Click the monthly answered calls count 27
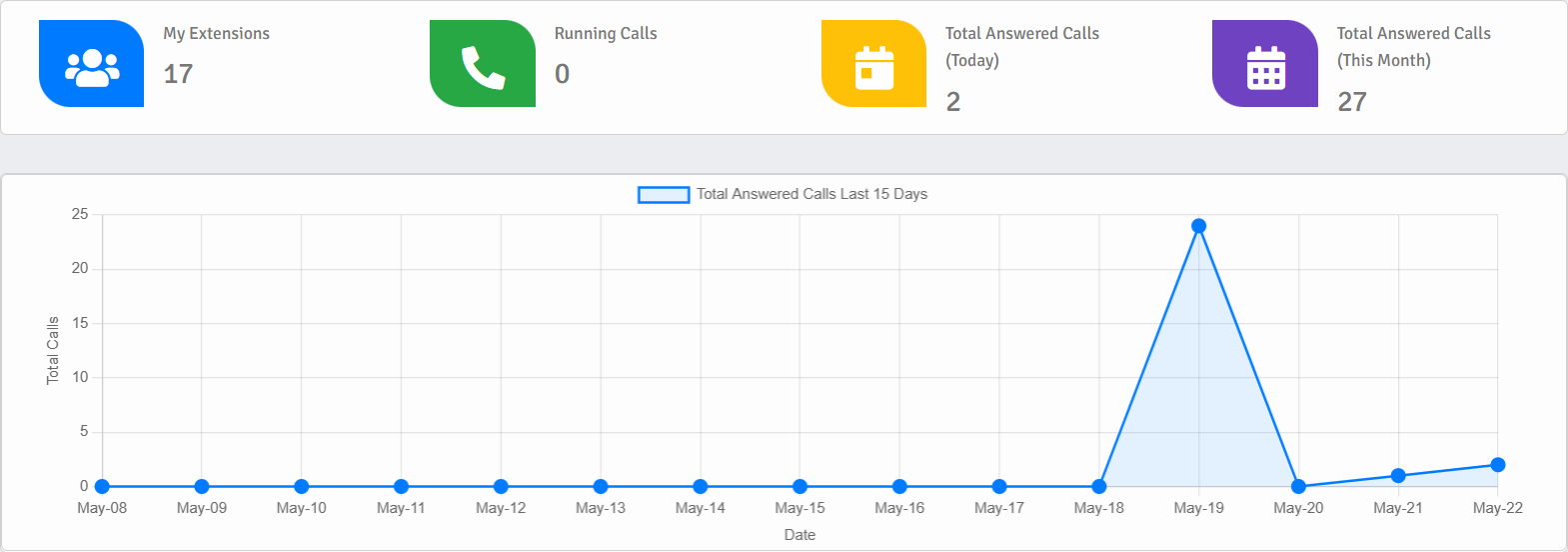1568x552 pixels. click(1352, 102)
